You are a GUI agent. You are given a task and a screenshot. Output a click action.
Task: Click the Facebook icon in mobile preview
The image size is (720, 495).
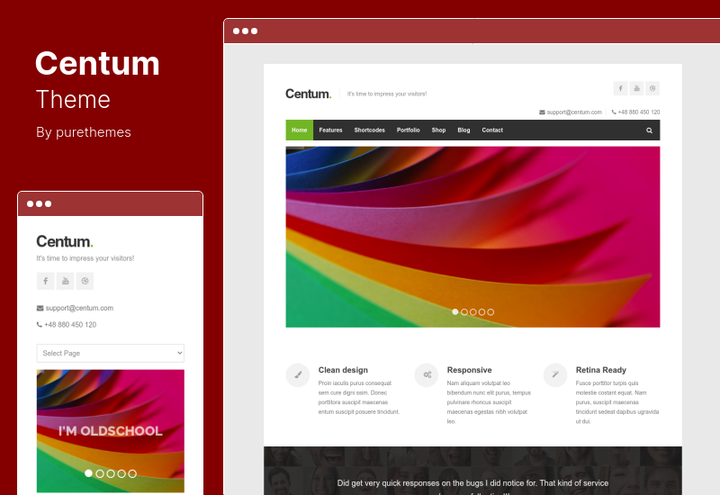pyautogui.click(x=45, y=281)
